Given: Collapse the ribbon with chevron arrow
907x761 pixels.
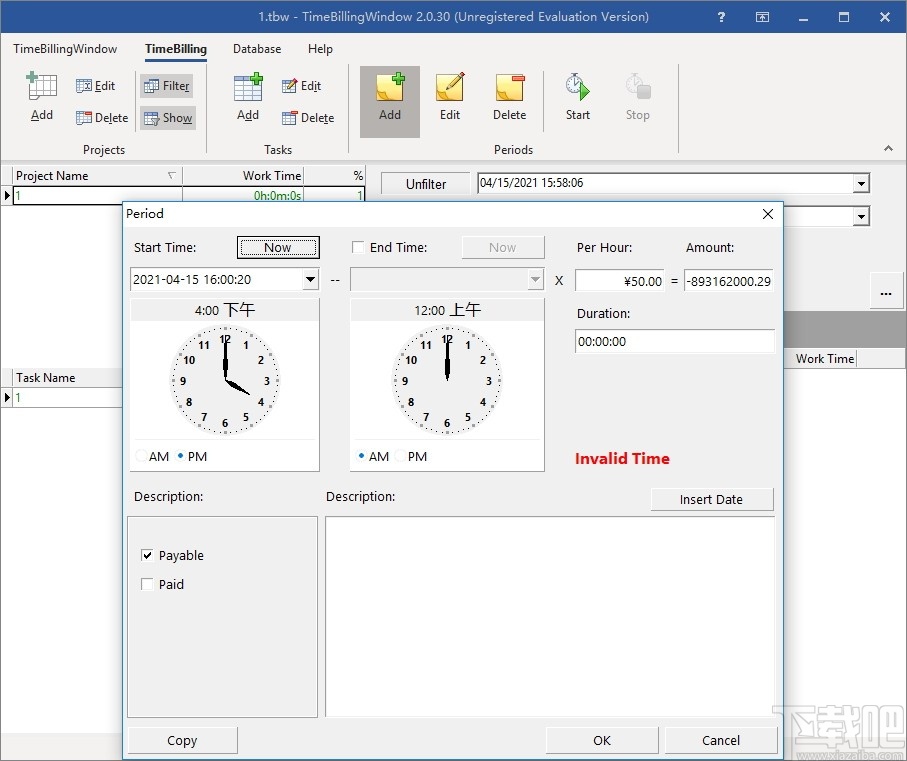Looking at the screenshot, I should pos(888,149).
